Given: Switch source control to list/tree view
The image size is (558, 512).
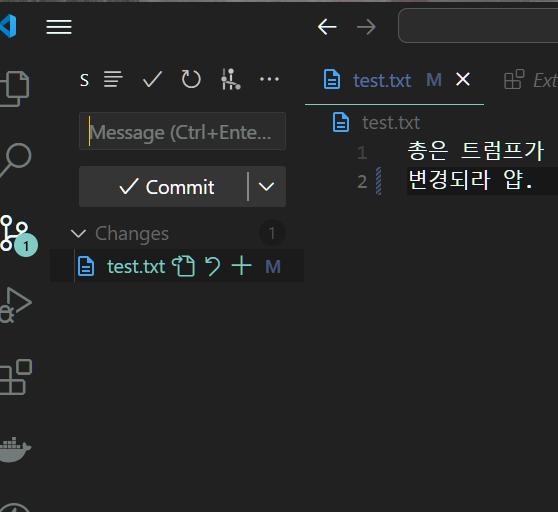Looking at the screenshot, I should click(113, 79).
